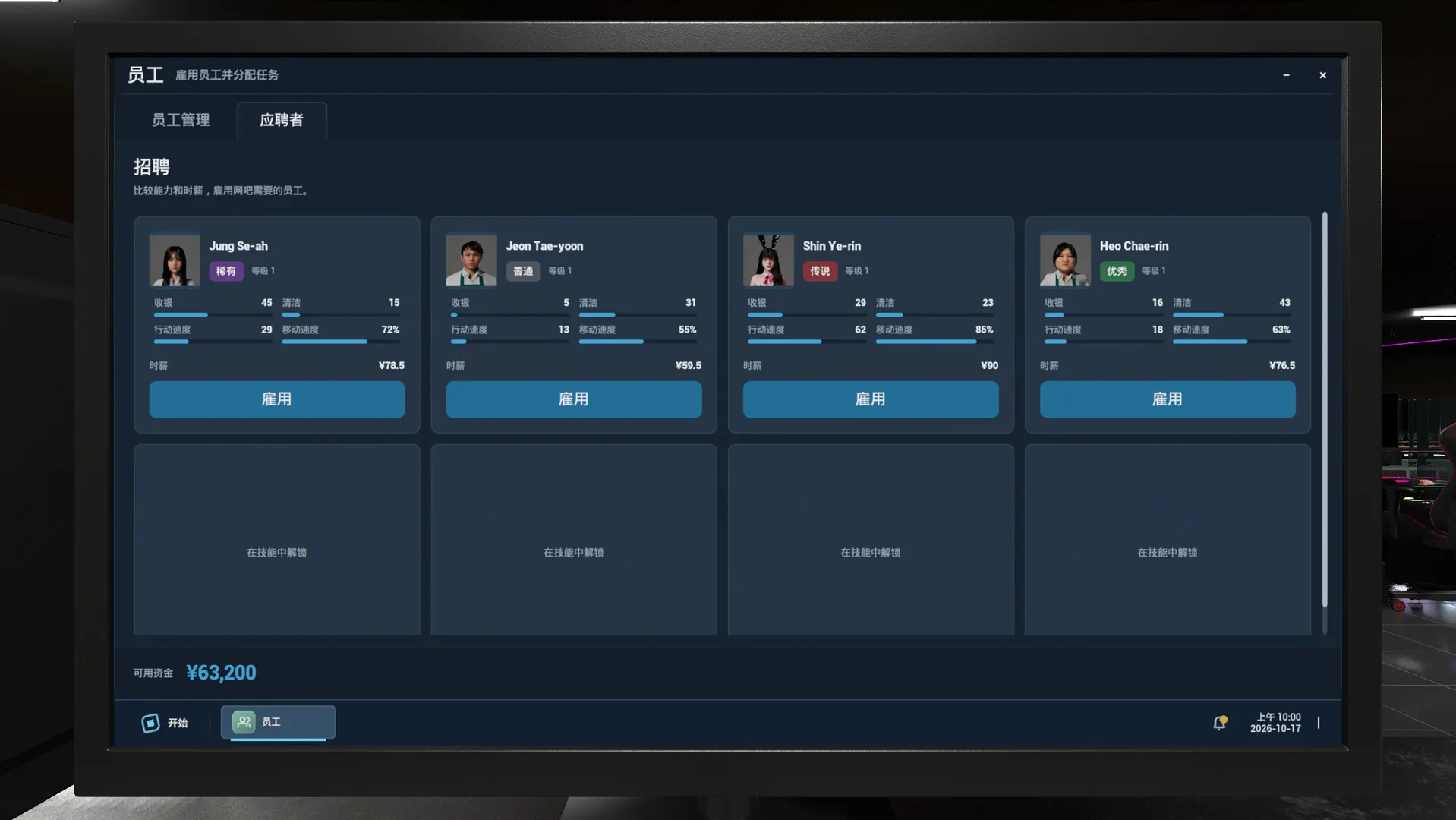This screenshot has width=1456, height=820.
Task: Click the 招聘 section heading
Action: 152,167
